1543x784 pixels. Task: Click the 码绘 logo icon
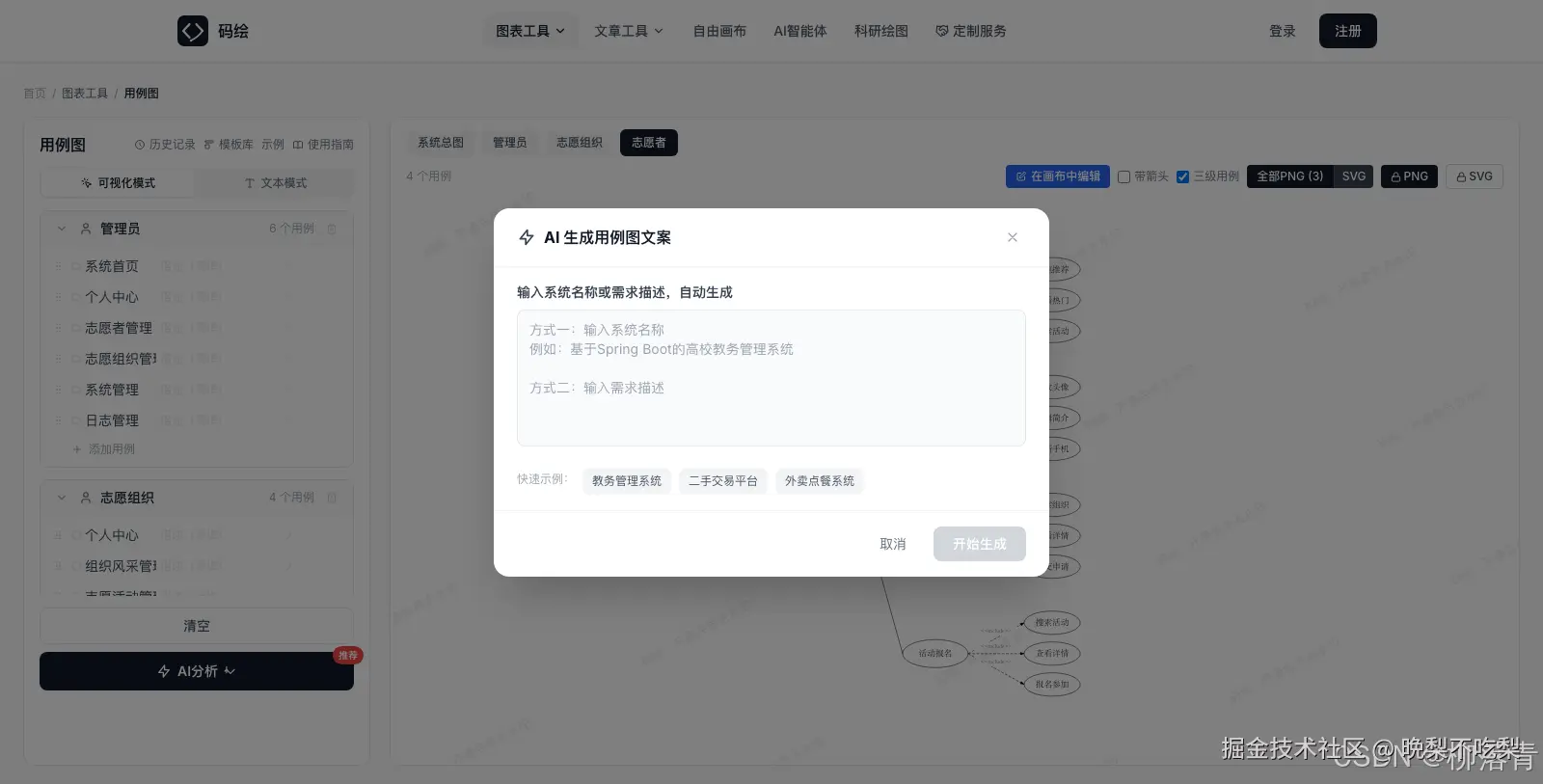[x=193, y=31]
